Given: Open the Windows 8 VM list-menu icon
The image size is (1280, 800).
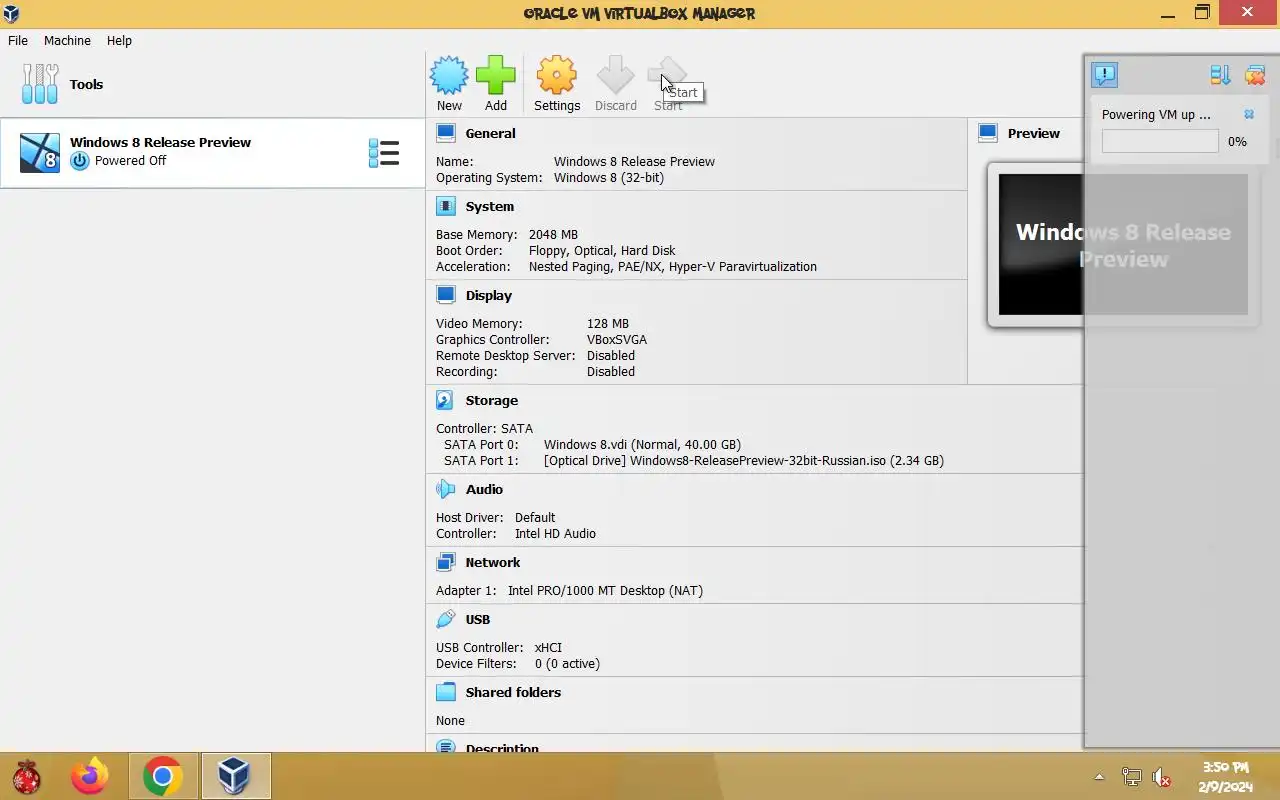Looking at the screenshot, I should point(384,153).
